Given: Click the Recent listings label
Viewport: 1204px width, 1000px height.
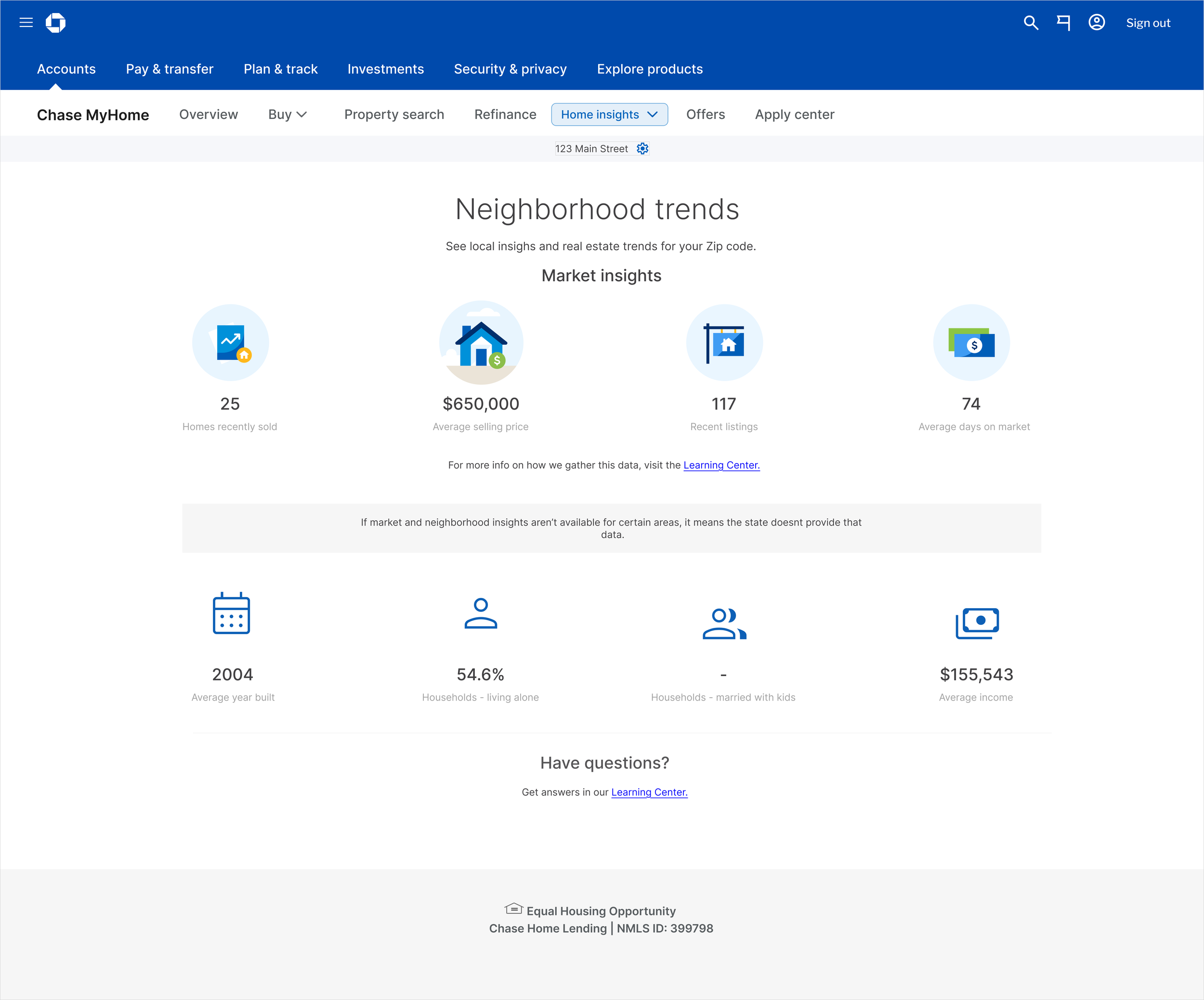Looking at the screenshot, I should click(724, 427).
